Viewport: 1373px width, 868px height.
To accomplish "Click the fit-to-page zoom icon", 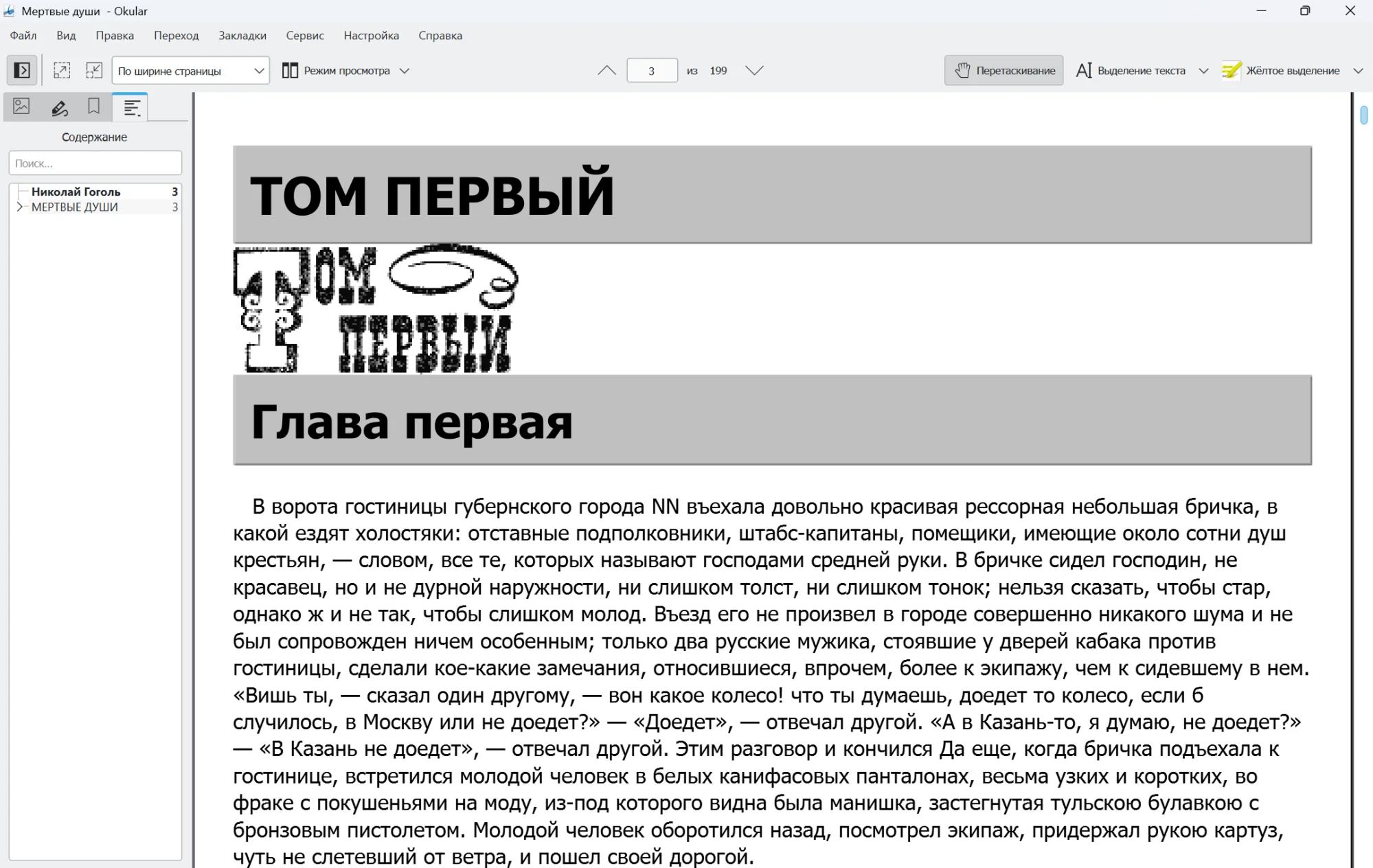I will click(x=94, y=70).
